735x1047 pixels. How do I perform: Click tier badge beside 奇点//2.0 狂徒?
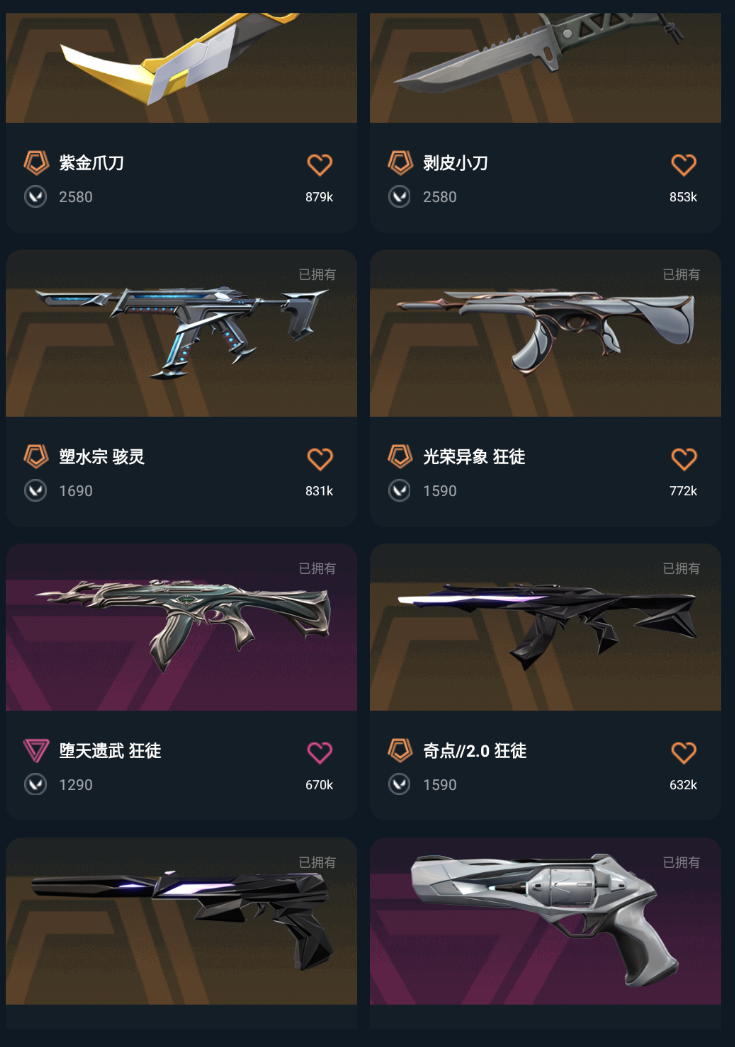pos(400,751)
